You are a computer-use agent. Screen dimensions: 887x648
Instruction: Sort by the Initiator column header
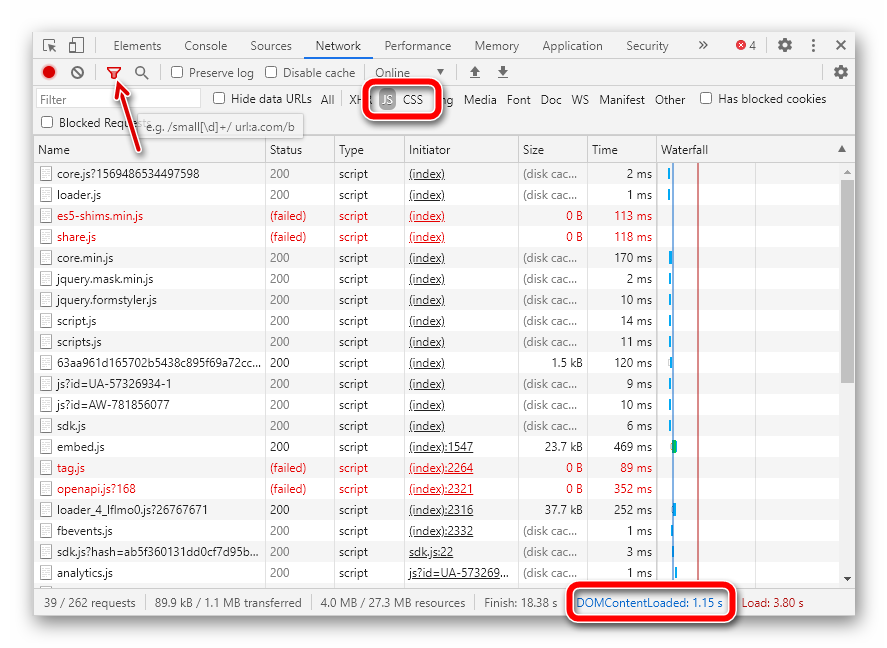click(x=461, y=150)
